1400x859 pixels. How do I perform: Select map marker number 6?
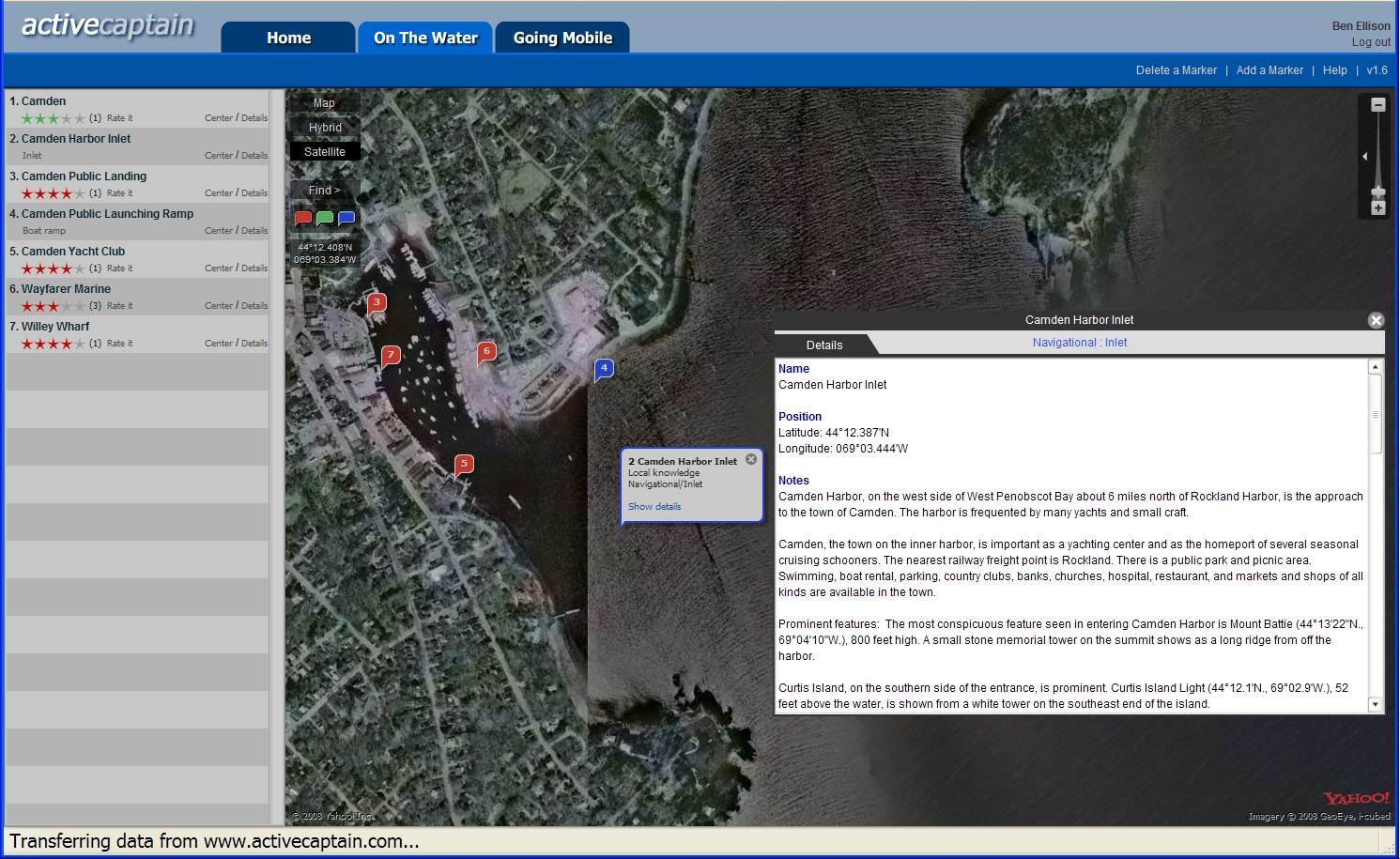coord(486,352)
